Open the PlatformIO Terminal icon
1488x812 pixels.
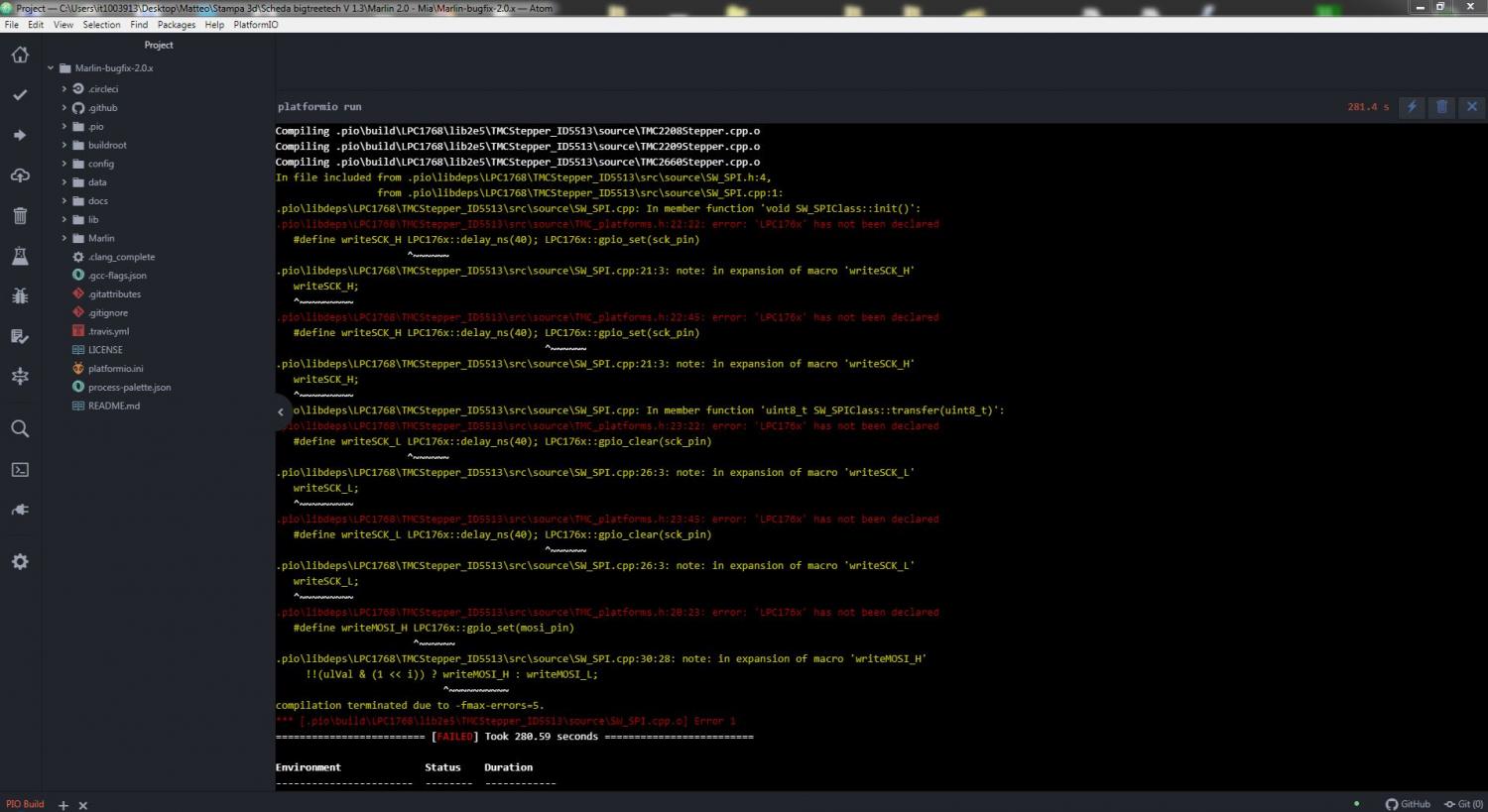20,469
